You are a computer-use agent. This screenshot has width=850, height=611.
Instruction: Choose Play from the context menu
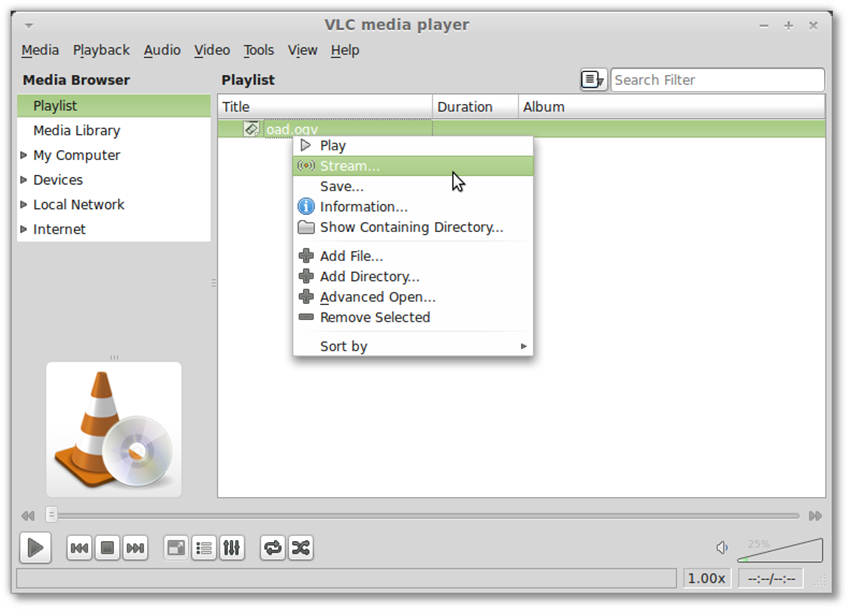point(413,146)
